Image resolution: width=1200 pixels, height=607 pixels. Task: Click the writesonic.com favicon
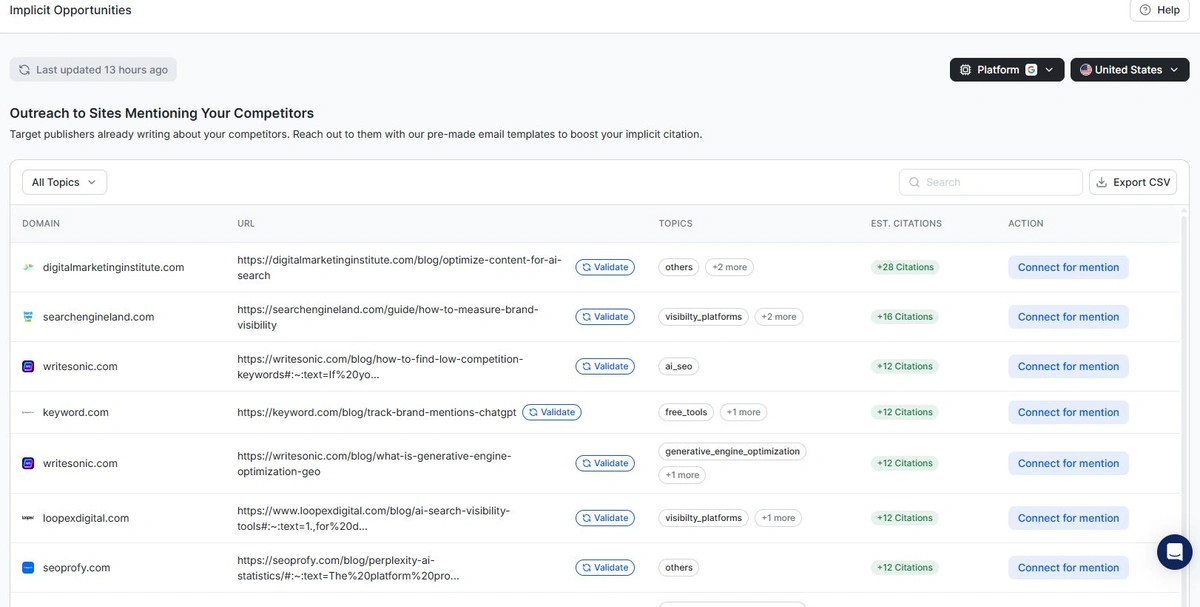27,366
